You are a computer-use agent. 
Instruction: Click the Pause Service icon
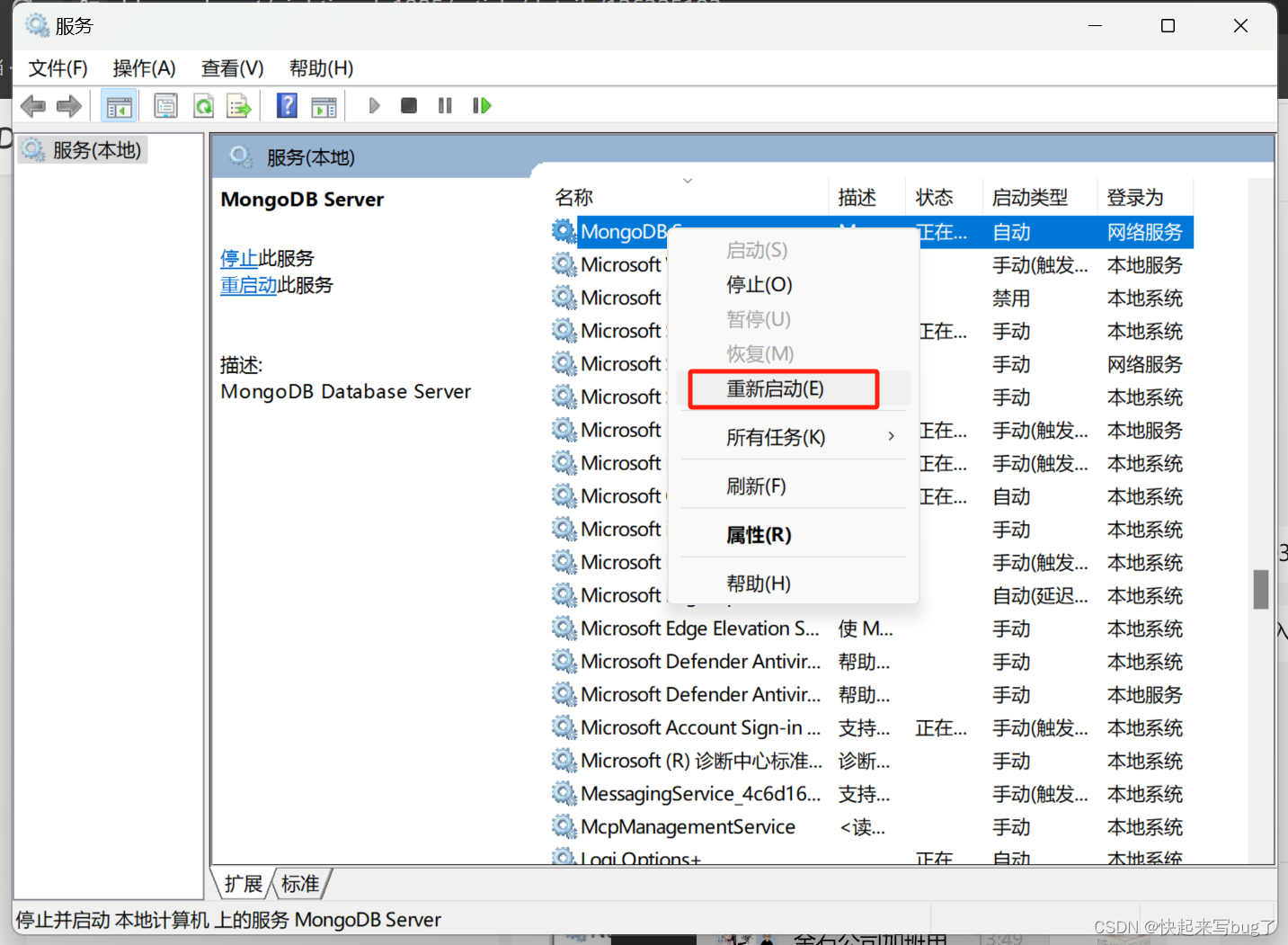(x=445, y=106)
